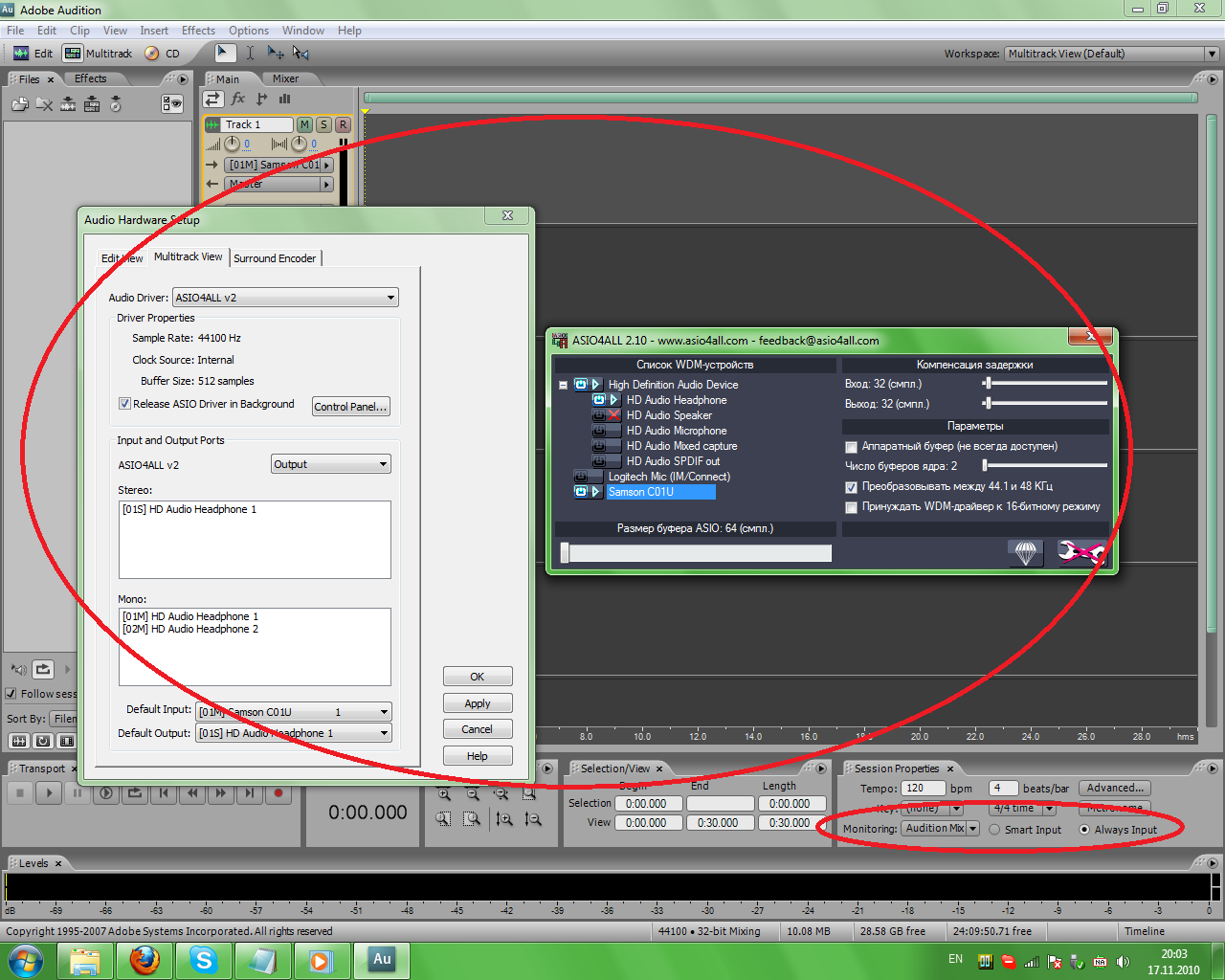Click the ASIO buffer size slider
This screenshot has height=980, width=1225.
[x=697, y=552]
